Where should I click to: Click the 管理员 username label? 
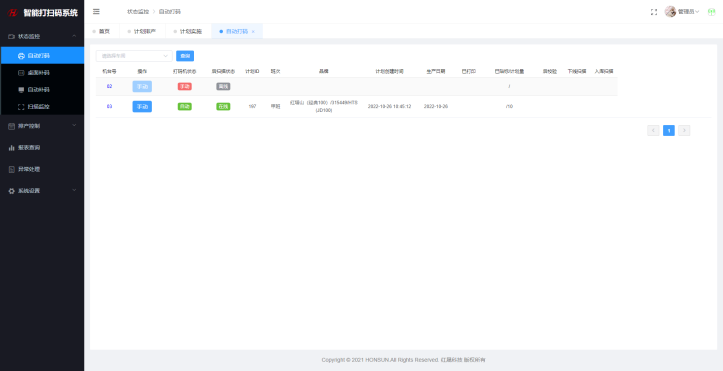pos(686,12)
